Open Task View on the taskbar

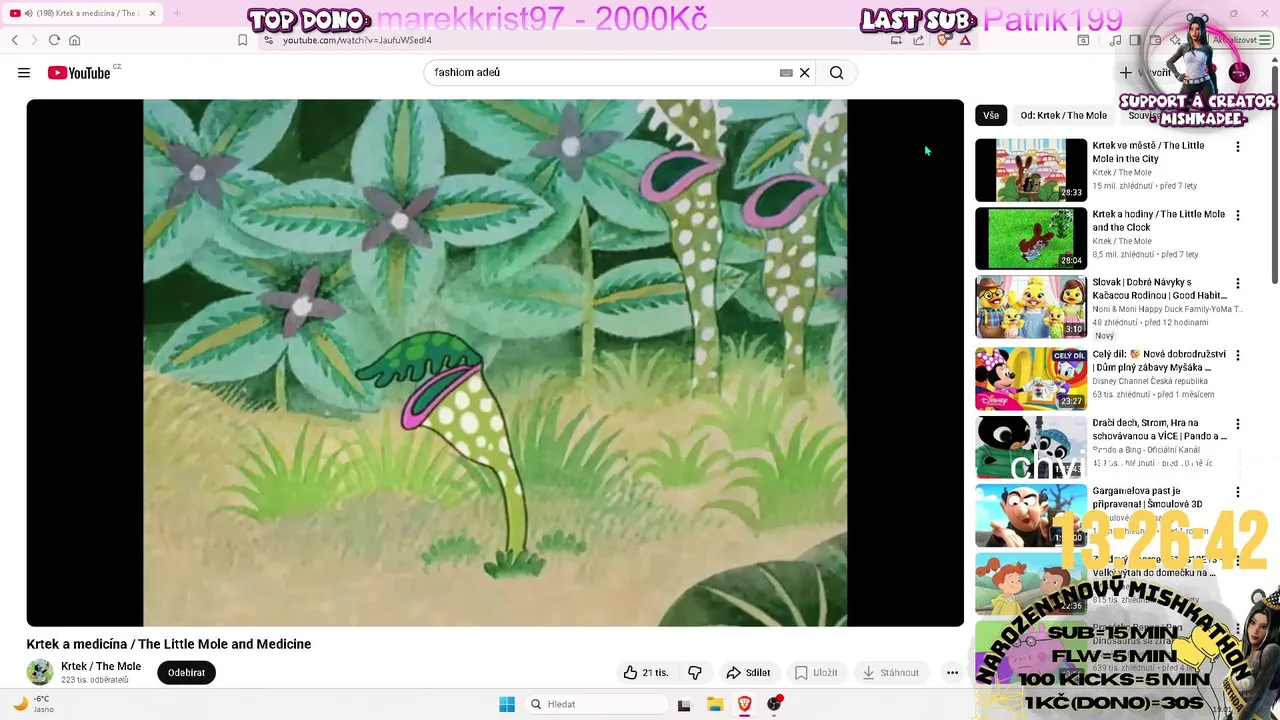684,704
